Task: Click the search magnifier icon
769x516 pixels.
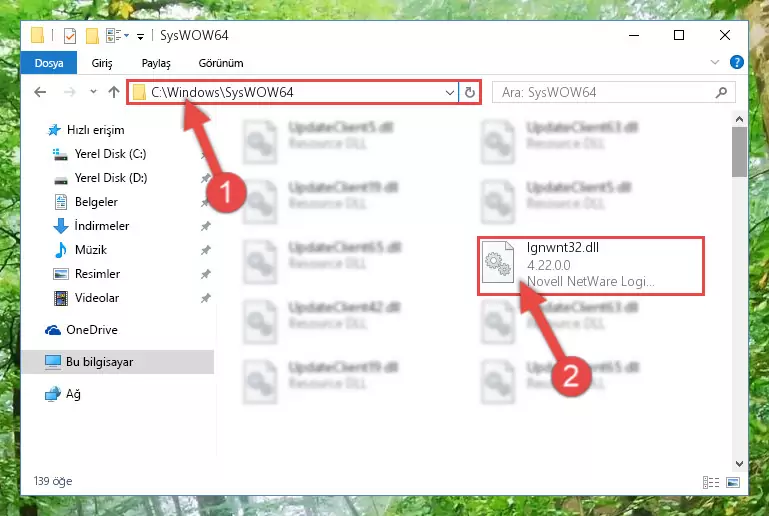Action: [x=721, y=92]
